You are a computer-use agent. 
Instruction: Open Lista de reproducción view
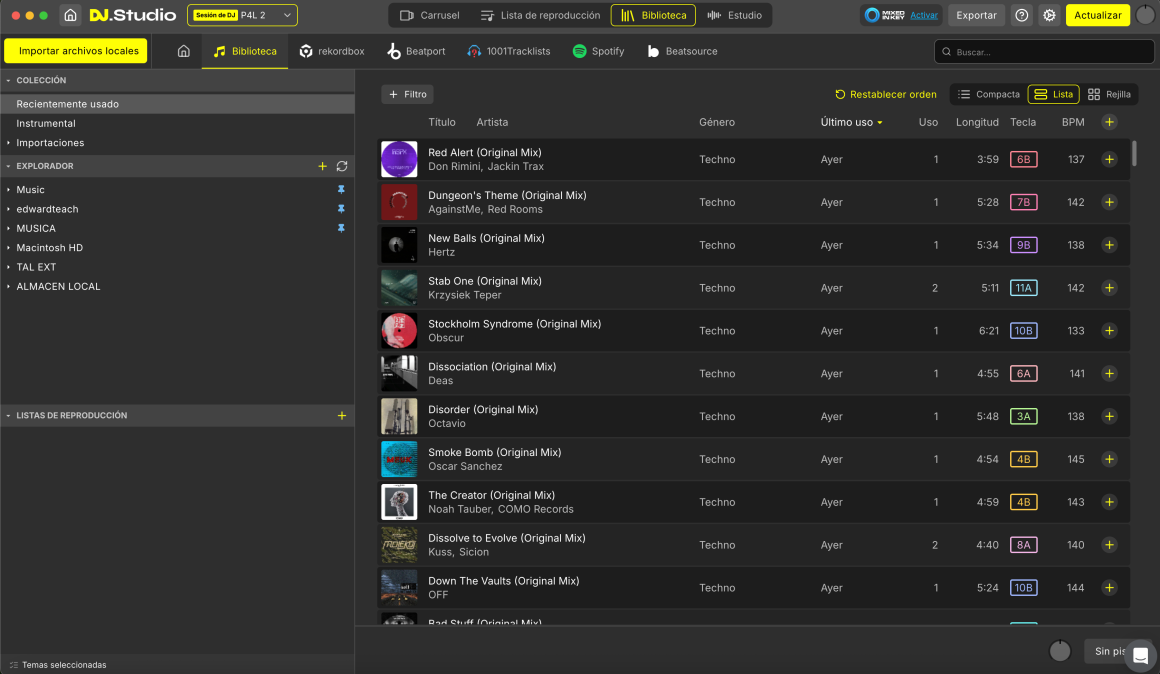(541, 15)
